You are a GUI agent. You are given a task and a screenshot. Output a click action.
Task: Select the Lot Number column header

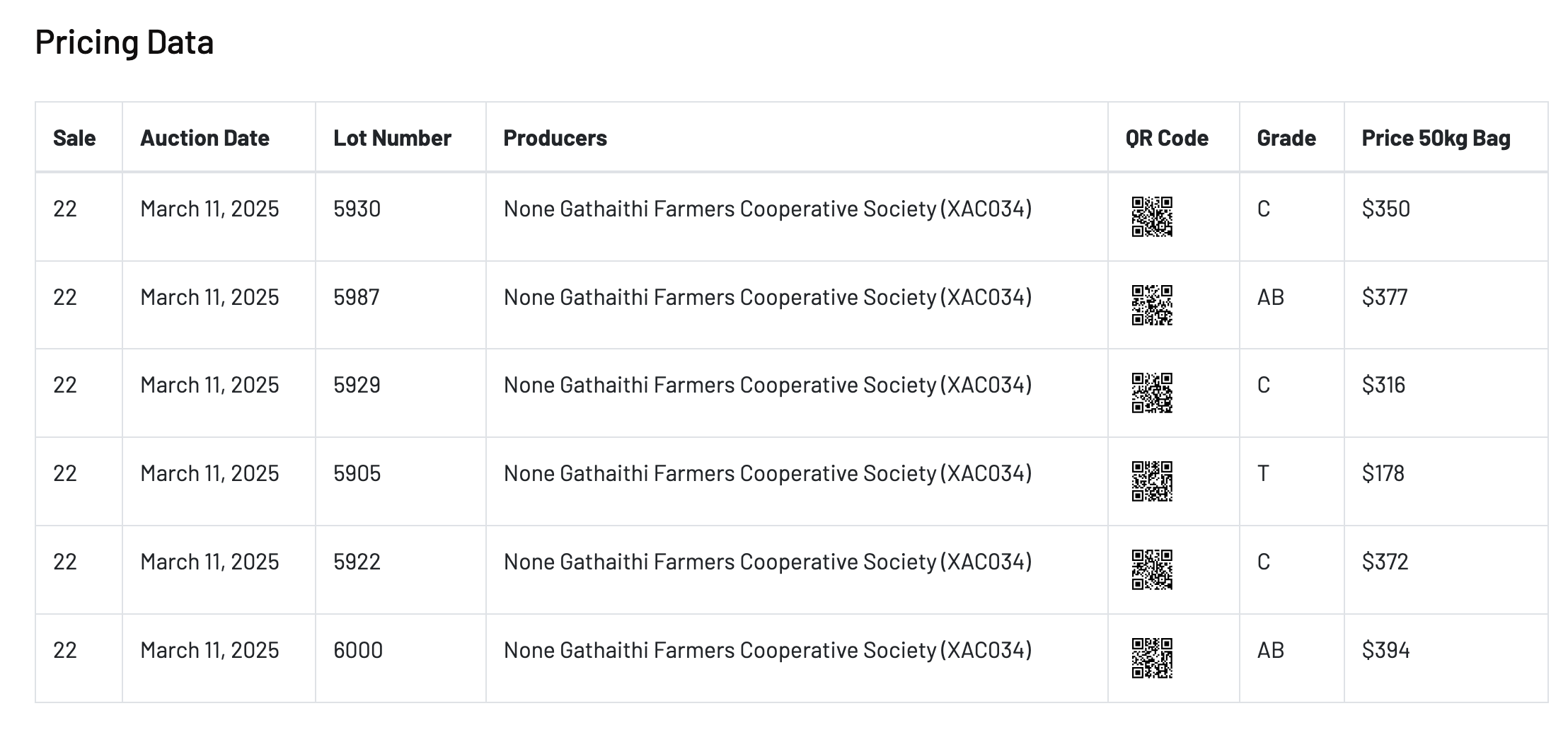(392, 138)
